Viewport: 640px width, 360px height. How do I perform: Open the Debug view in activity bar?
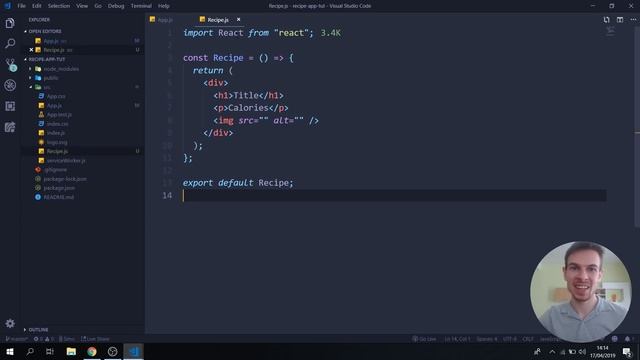click(10, 85)
